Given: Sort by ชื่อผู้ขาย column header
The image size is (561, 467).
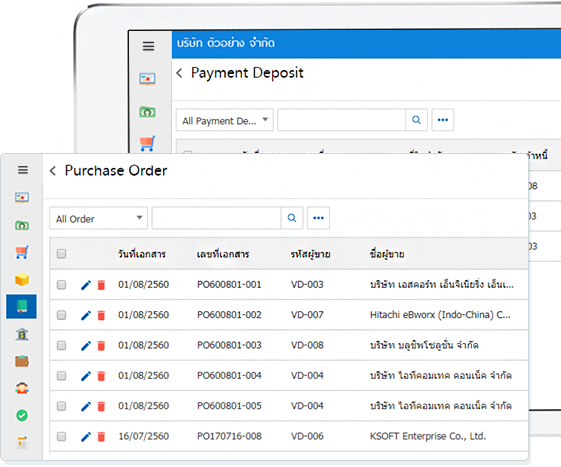Looking at the screenshot, I should 387,254.
